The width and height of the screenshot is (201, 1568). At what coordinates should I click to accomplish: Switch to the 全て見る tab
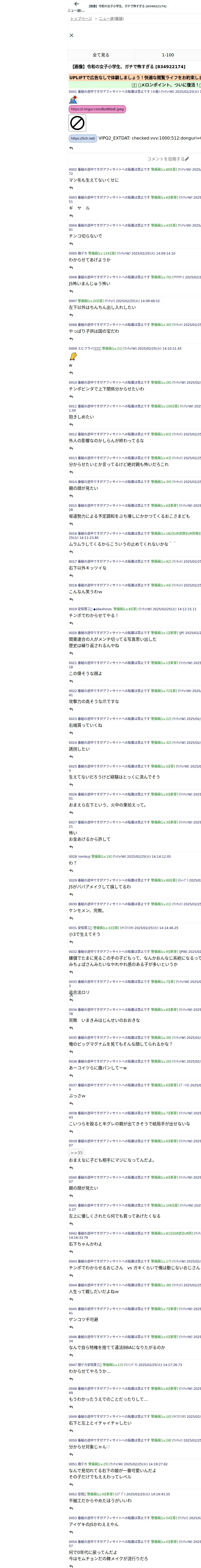click(x=101, y=55)
